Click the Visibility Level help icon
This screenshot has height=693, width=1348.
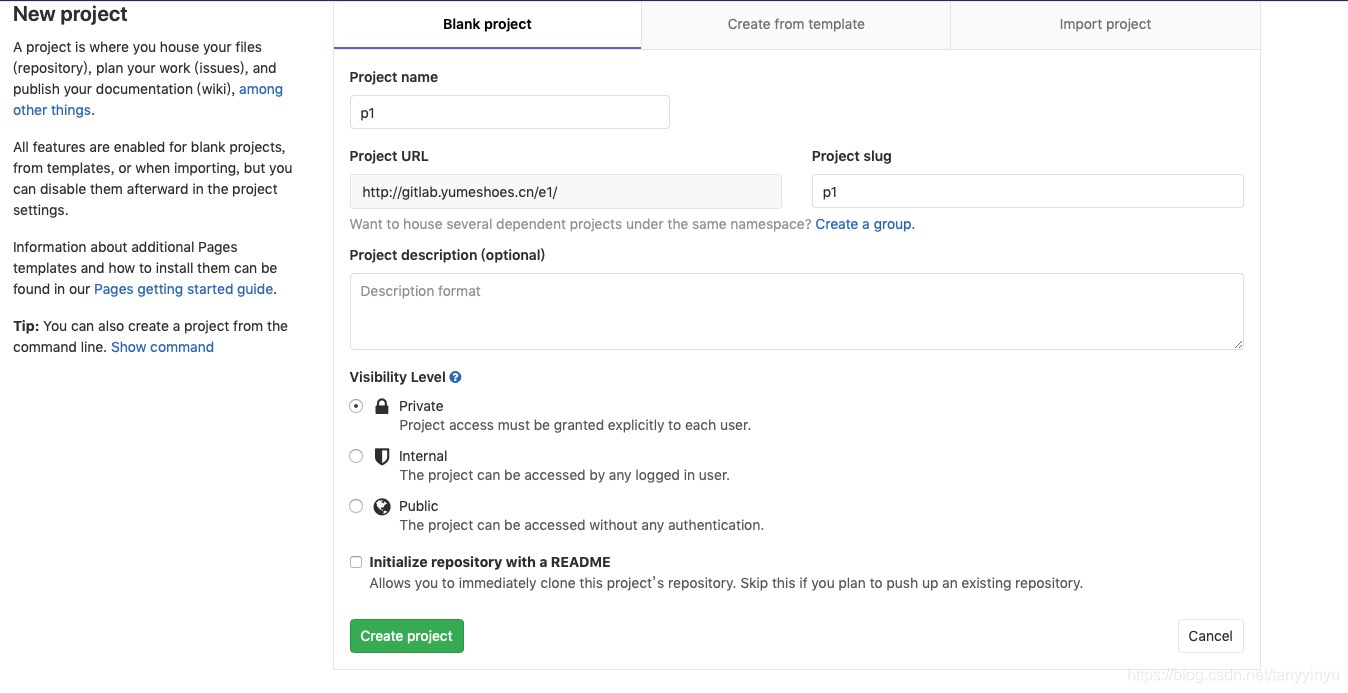tap(456, 378)
